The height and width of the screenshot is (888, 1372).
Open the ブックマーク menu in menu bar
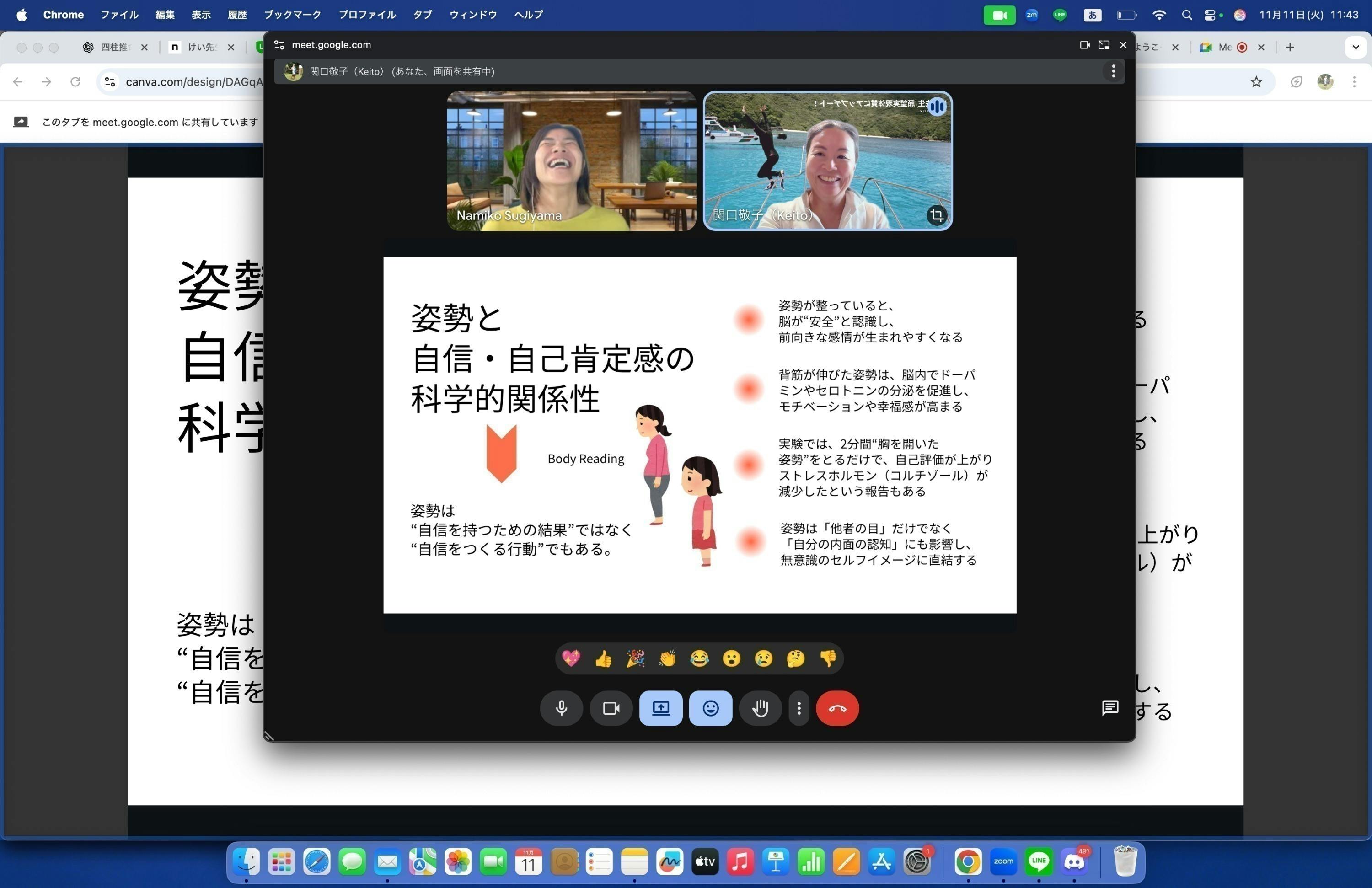[x=292, y=15]
